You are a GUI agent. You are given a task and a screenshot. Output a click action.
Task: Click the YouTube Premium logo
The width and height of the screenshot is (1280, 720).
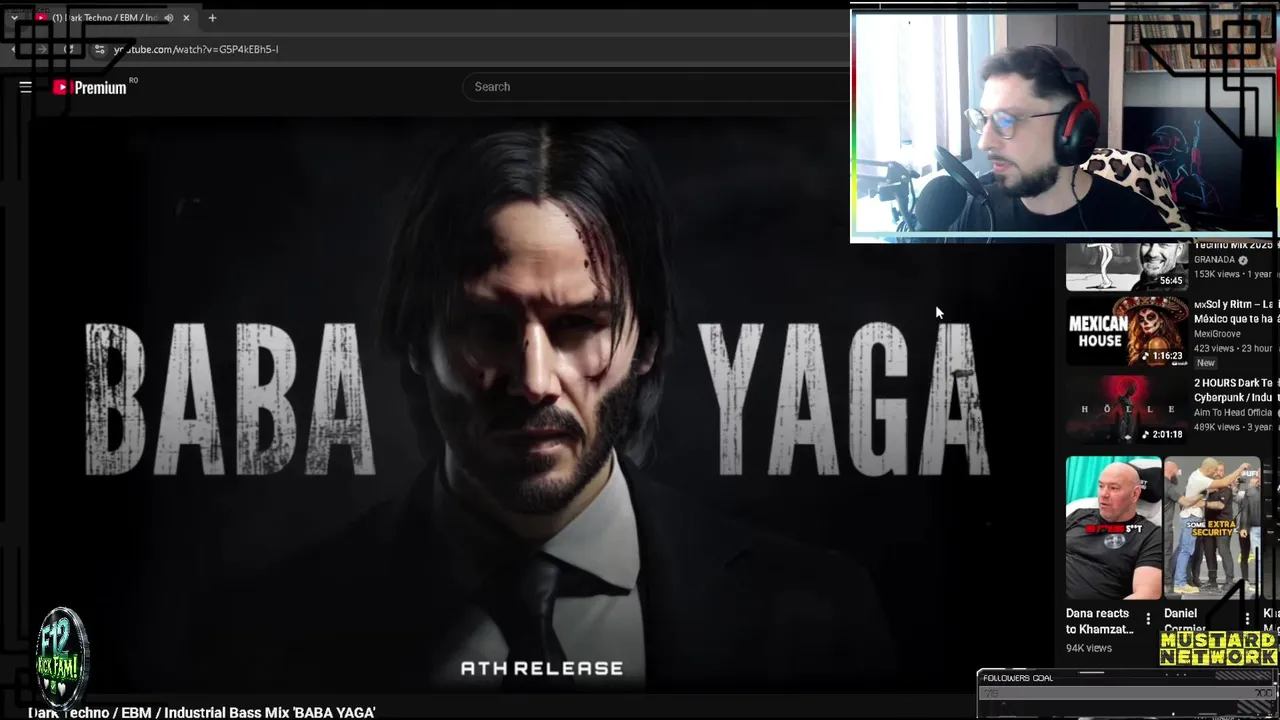[x=90, y=87]
